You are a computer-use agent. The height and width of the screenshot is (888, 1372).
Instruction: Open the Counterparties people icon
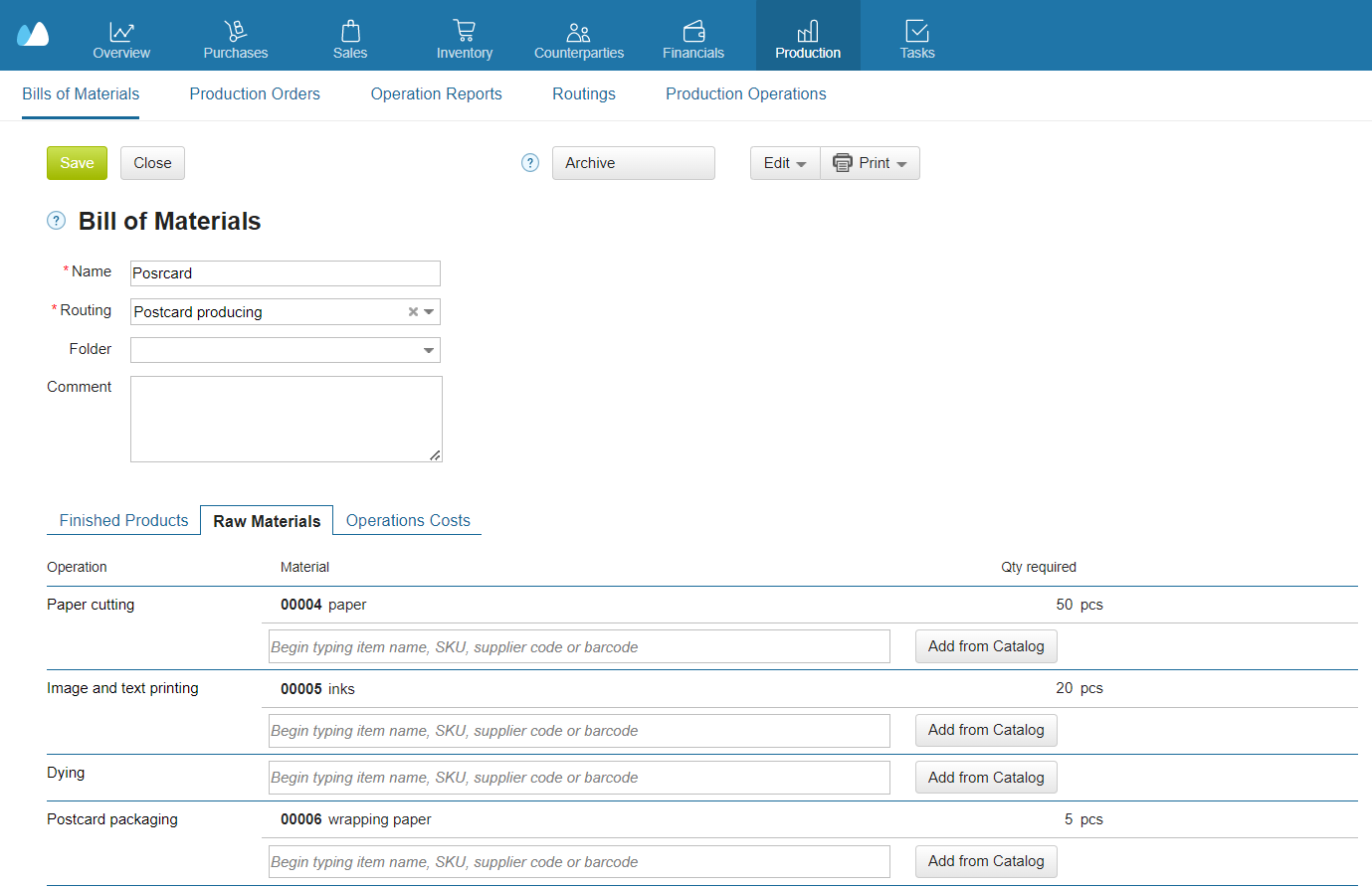point(578,32)
